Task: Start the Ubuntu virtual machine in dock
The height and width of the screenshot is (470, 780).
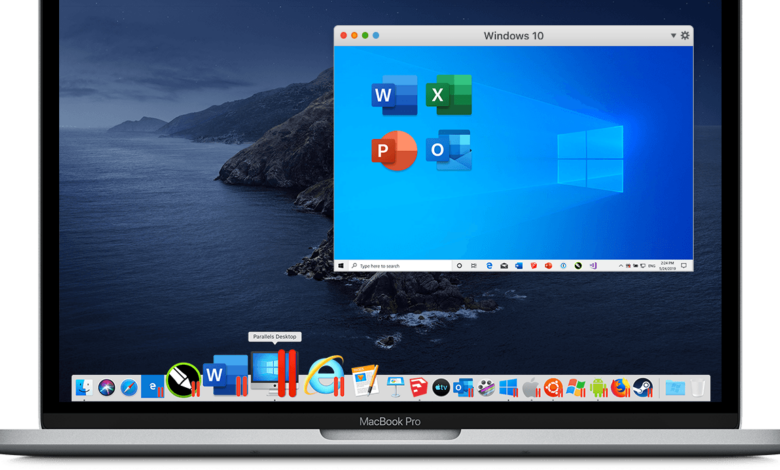Action: 553,388
